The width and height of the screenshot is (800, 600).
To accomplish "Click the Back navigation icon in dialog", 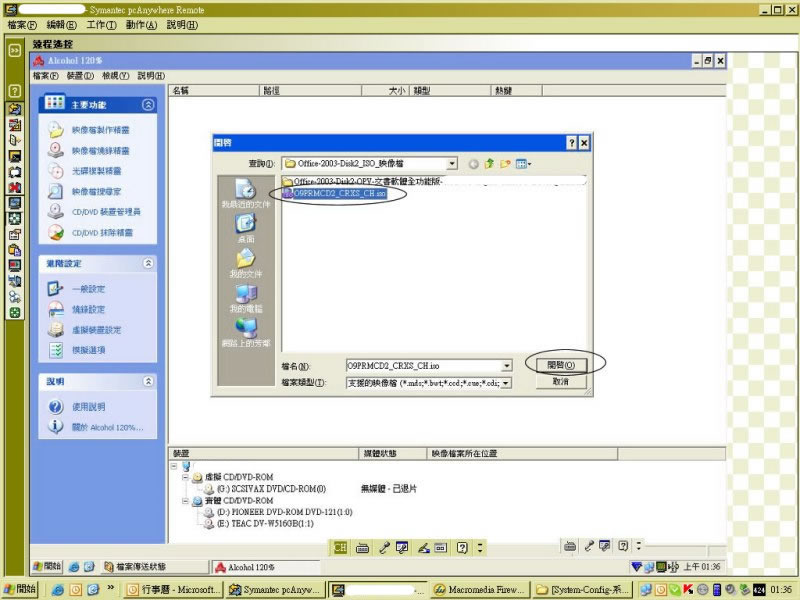I will (x=473, y=163).
